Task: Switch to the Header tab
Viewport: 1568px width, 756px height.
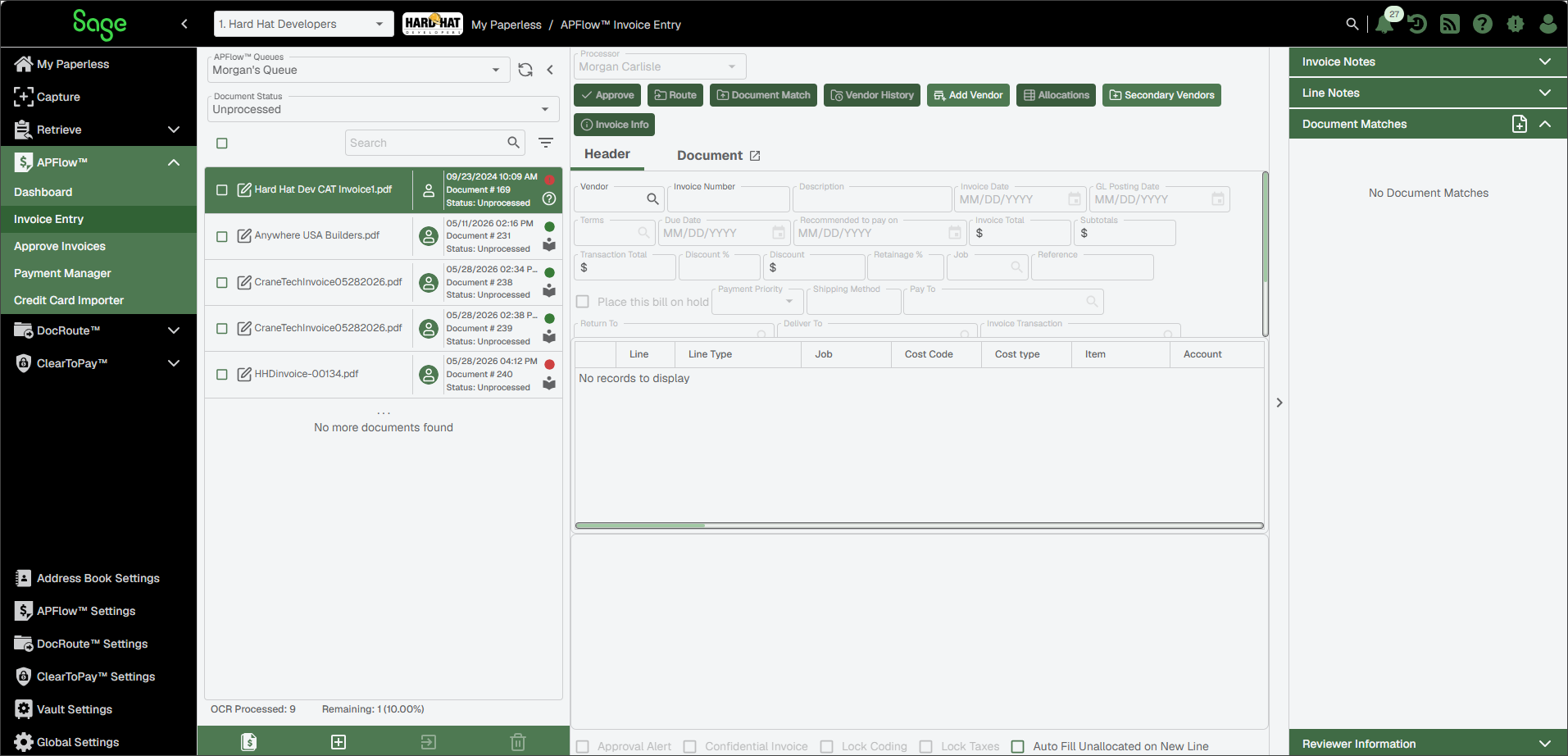Action: coord(607,154)
